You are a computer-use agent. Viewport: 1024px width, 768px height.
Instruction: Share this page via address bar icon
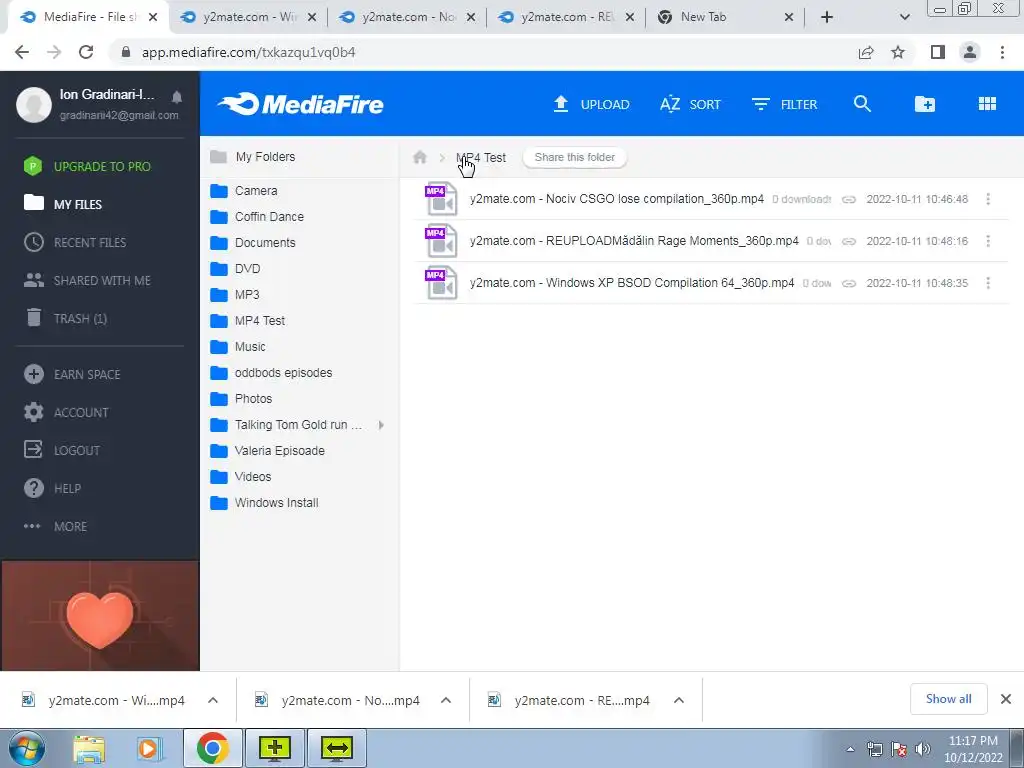(x=866, y=52)
